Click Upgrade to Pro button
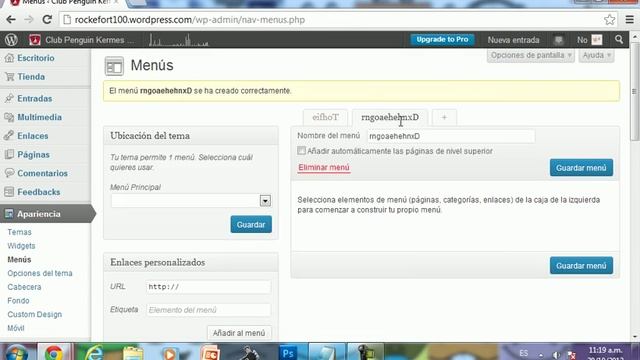Screen dimensions: 640x360 tap(442, 40)
